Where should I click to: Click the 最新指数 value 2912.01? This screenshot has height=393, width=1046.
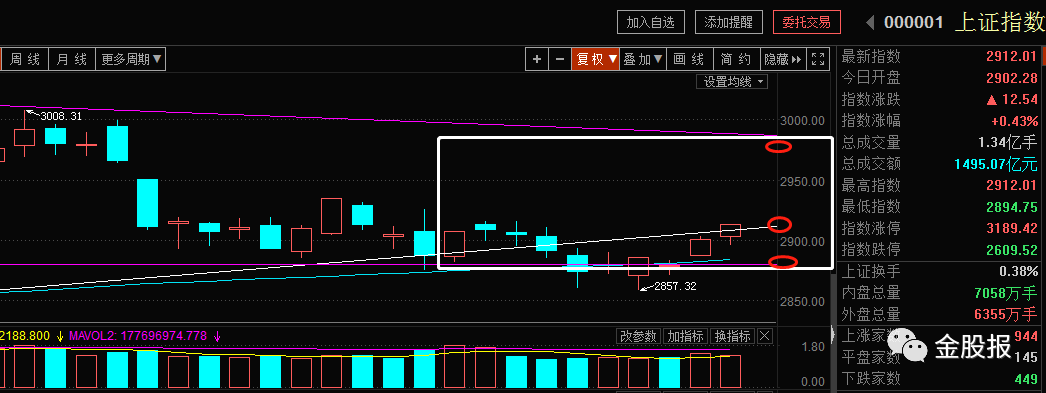tap(1012, 56)
